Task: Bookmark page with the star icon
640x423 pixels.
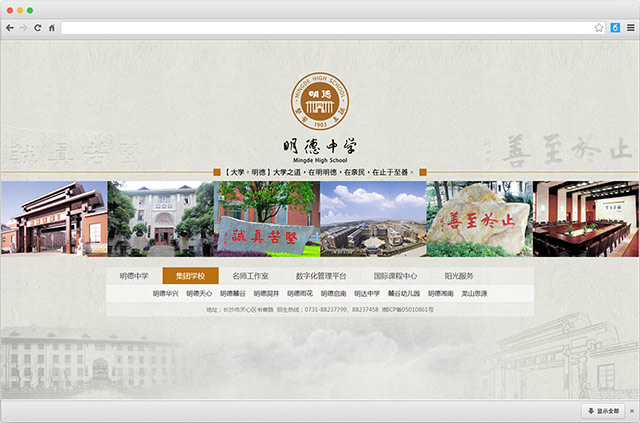Action: [600, 28]
